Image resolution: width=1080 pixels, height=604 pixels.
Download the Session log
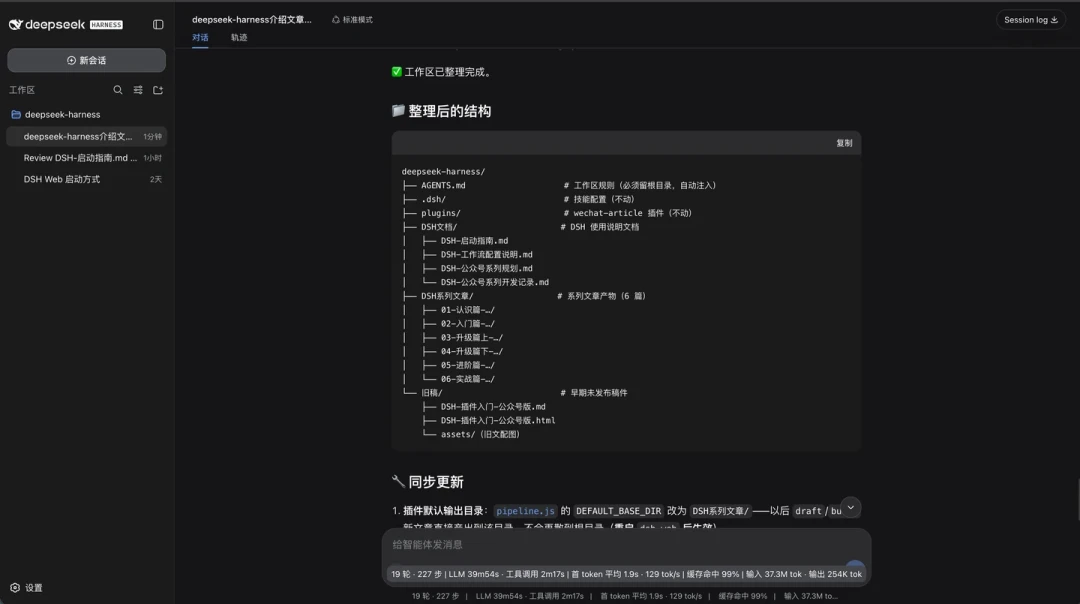[x=1030, y=20]
